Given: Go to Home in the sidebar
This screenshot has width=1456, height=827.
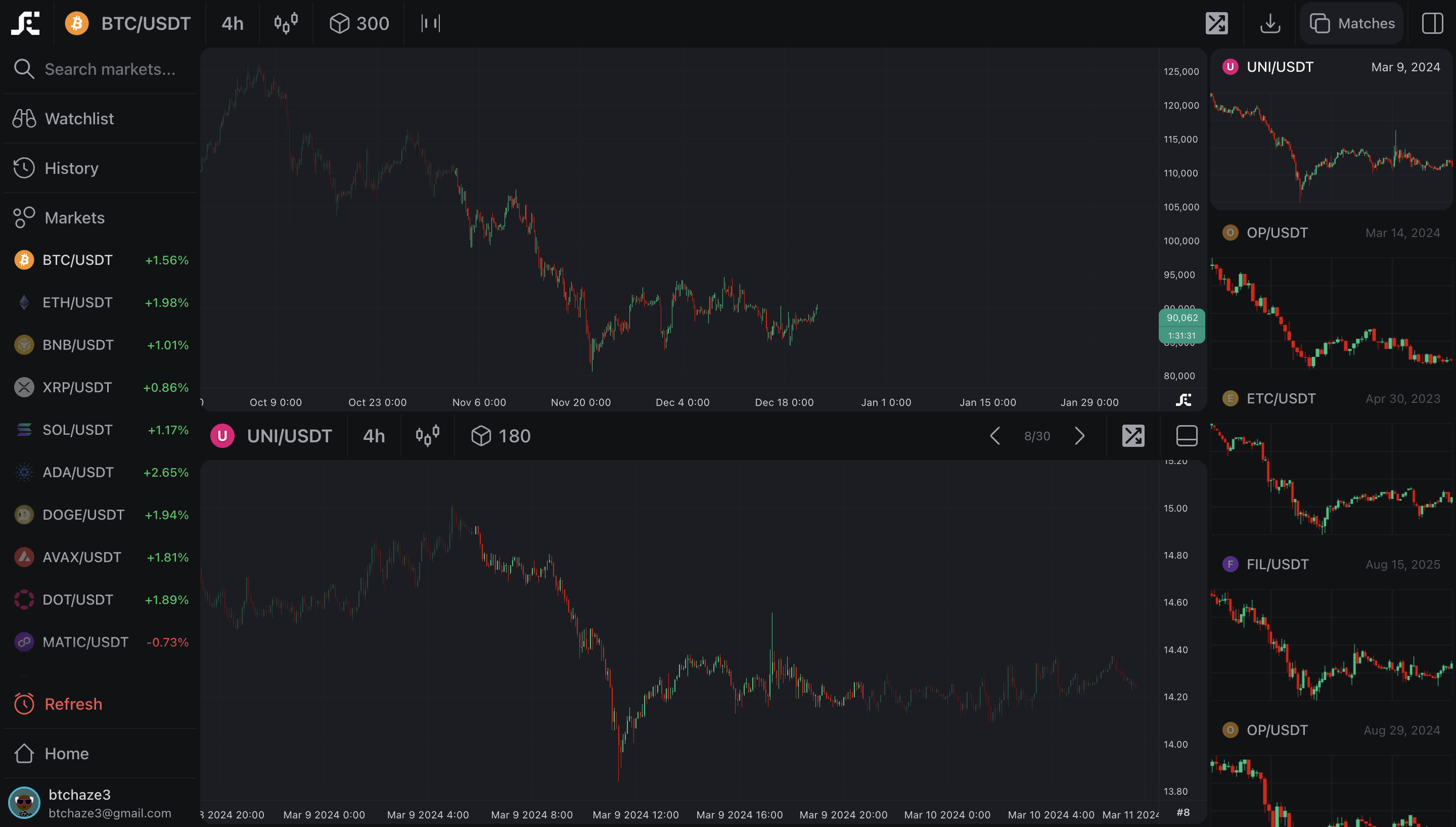Looking at the screenshot, I should pyautogui.click(x=66, y=753).
